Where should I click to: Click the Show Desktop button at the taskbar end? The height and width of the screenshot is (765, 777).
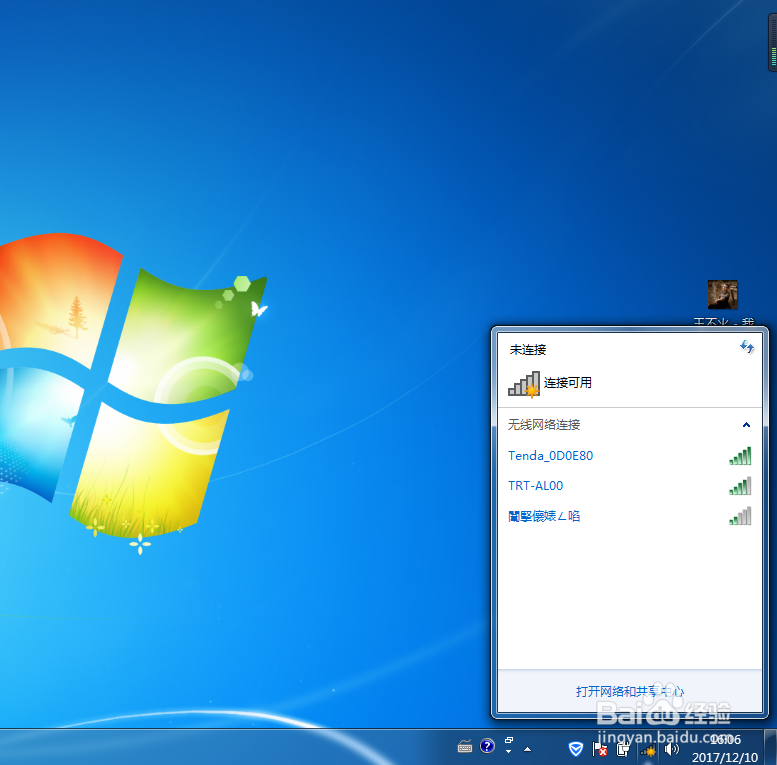tap(771, 747)
